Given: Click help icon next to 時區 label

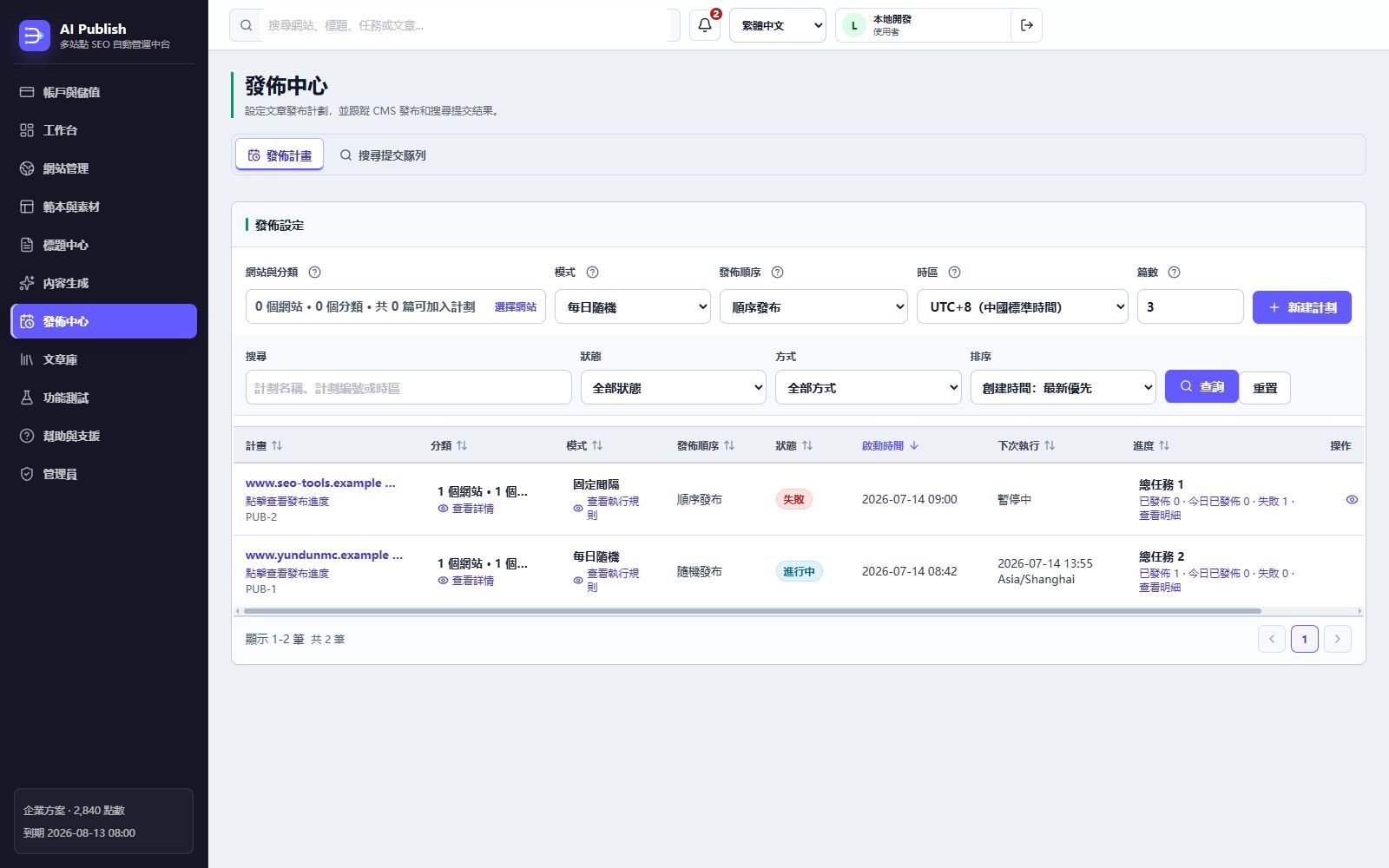Looking at the screenshot, I should (955, 272).
